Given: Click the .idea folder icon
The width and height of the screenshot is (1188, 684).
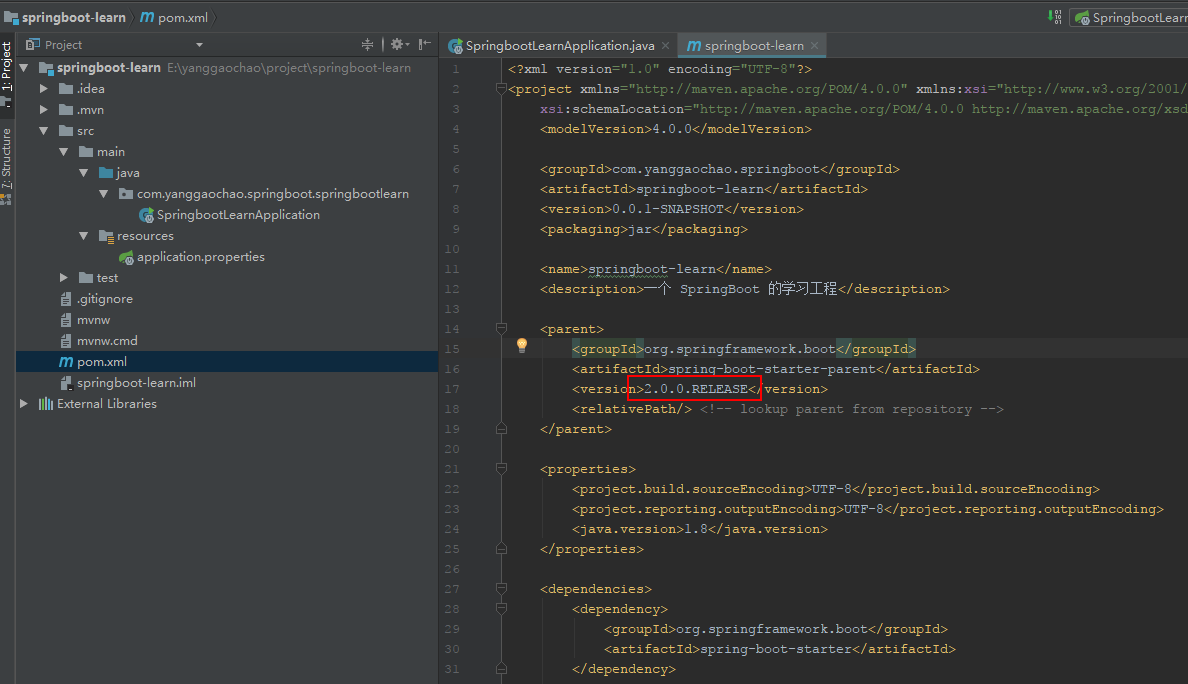Looking at the screenshot, I should tap(66, 89).
